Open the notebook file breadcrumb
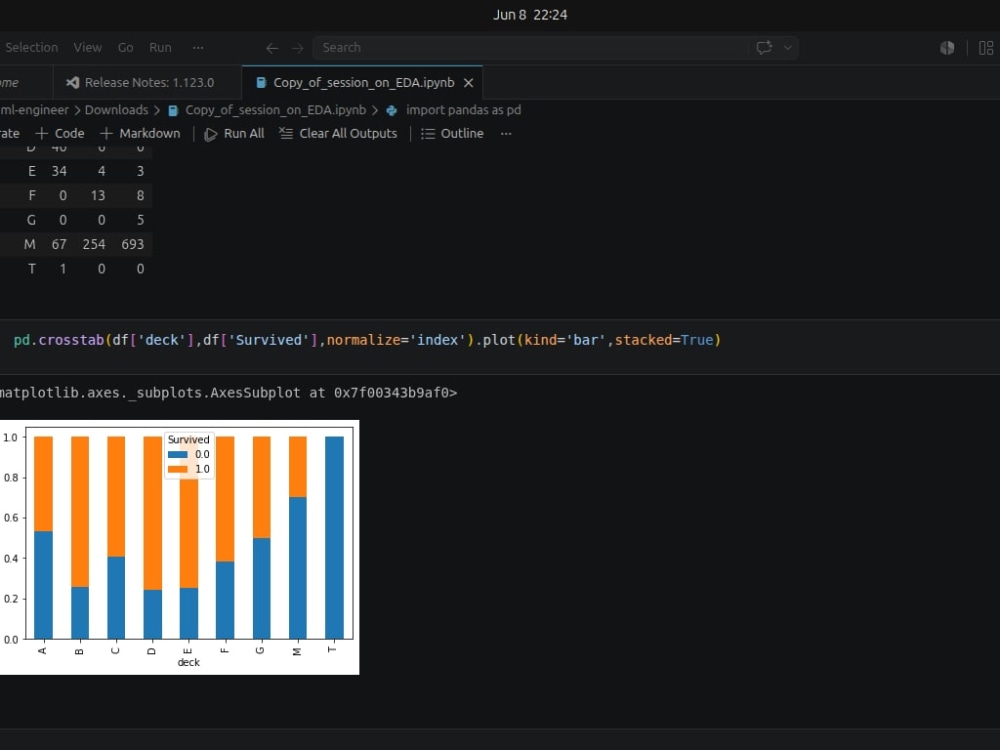 [x=276, y=110]
